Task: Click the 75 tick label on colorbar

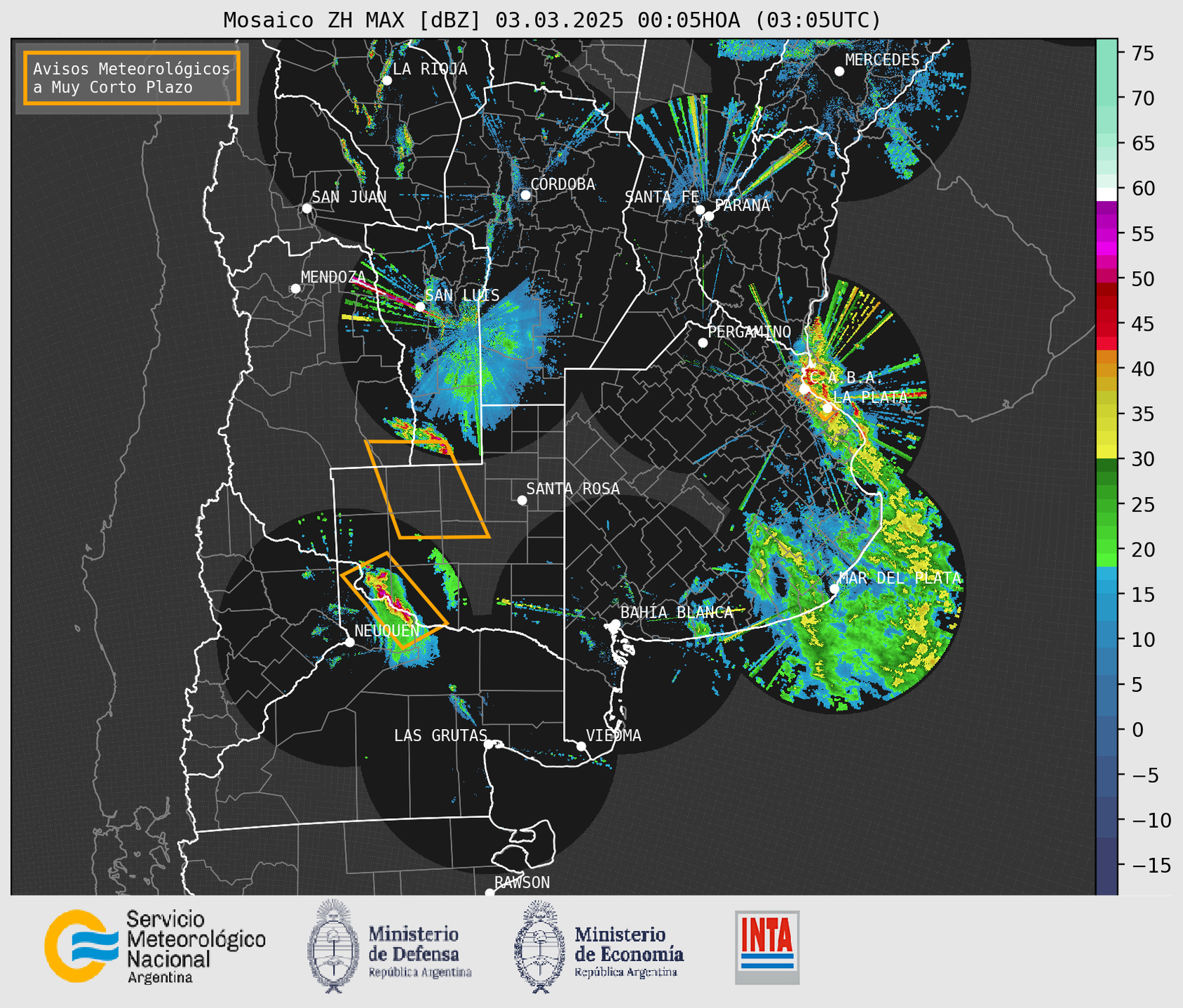Action: tap(1142, 53)
